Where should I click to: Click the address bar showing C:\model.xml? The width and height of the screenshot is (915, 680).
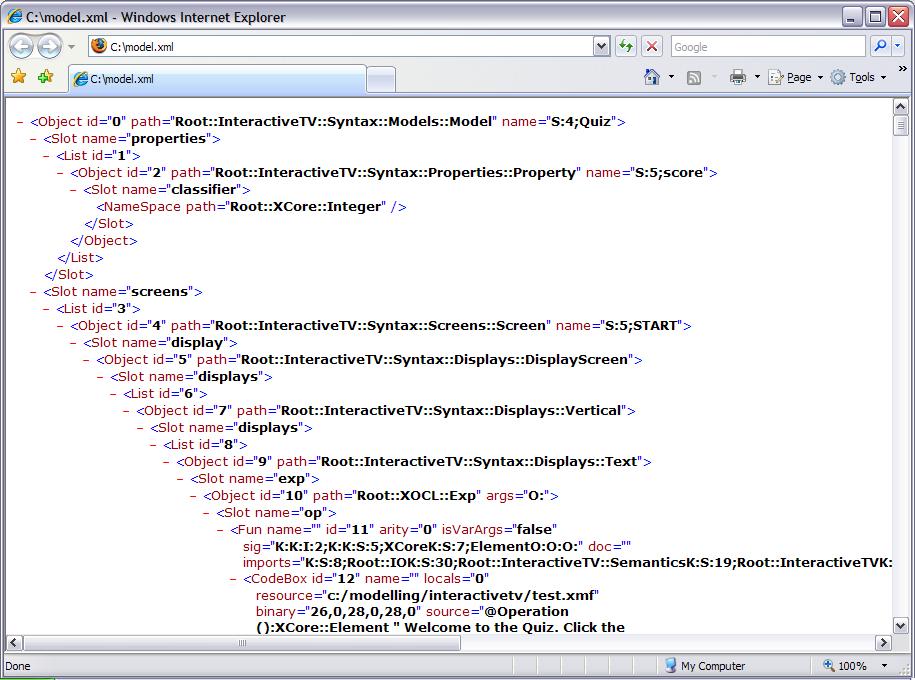point(341,47)
